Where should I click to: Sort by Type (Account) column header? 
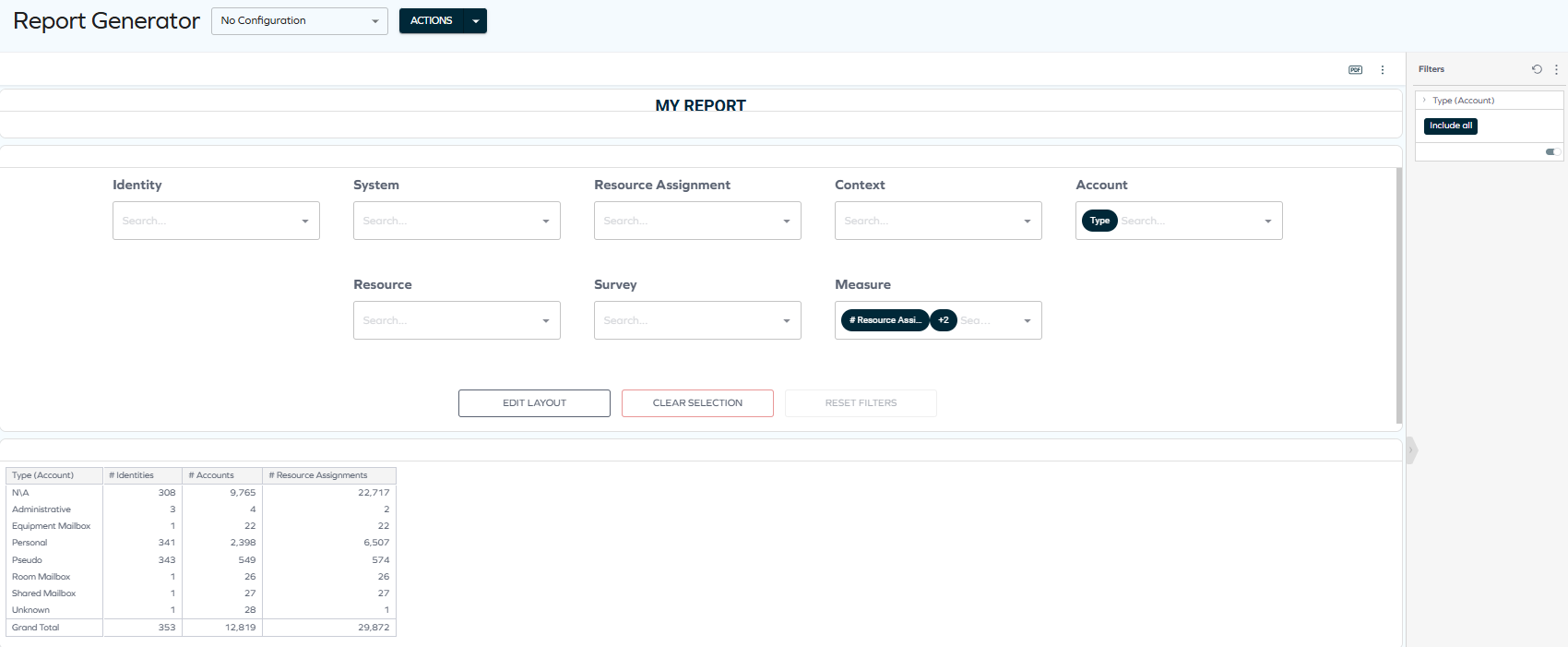tap(54, 475)
